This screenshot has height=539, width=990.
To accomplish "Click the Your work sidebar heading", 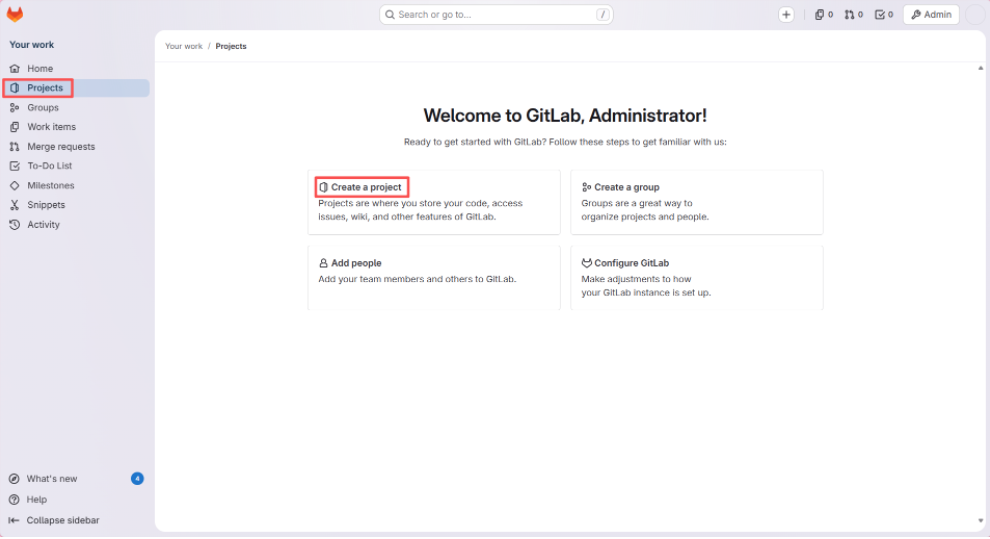I will 32,45.
